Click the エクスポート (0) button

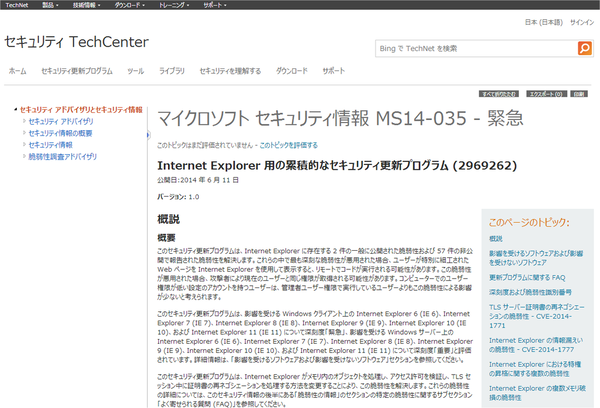[546, 94]
